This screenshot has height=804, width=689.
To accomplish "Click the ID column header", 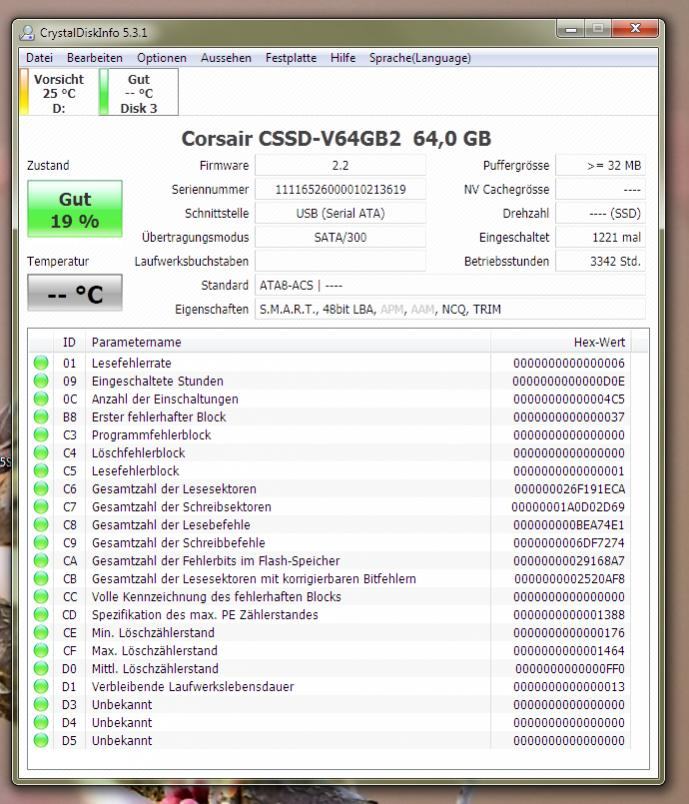I will tap(69, 342).
